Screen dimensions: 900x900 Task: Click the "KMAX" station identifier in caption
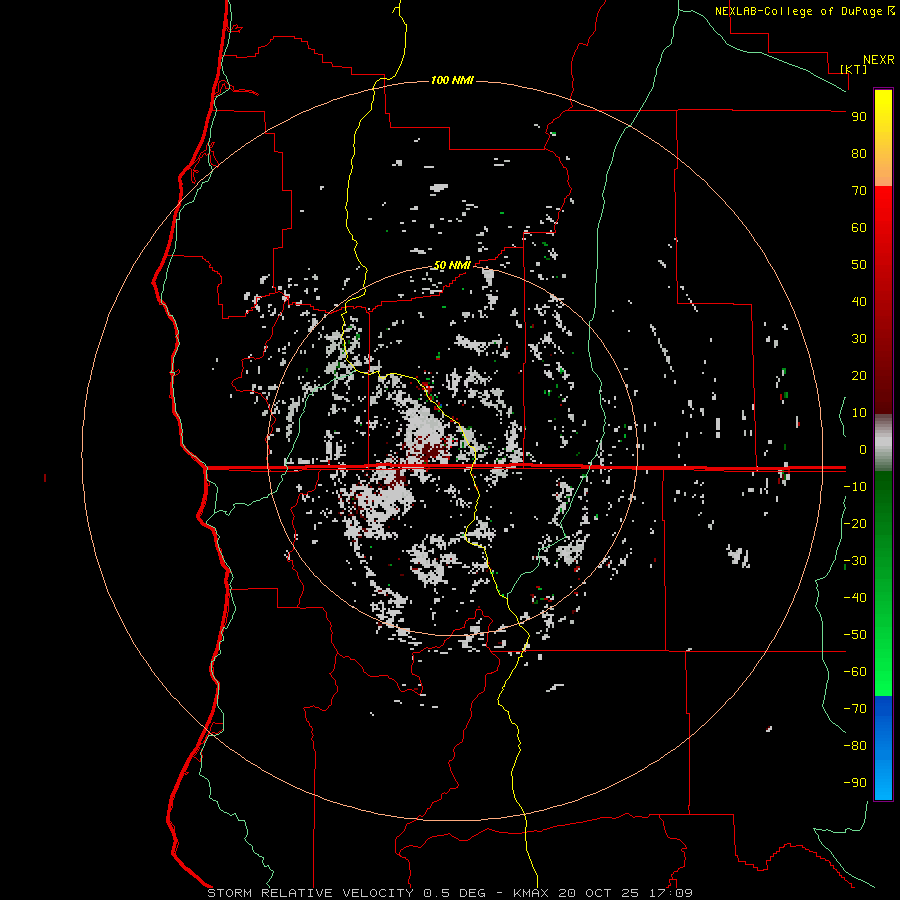pyautogui.click(x=530, y=893)
